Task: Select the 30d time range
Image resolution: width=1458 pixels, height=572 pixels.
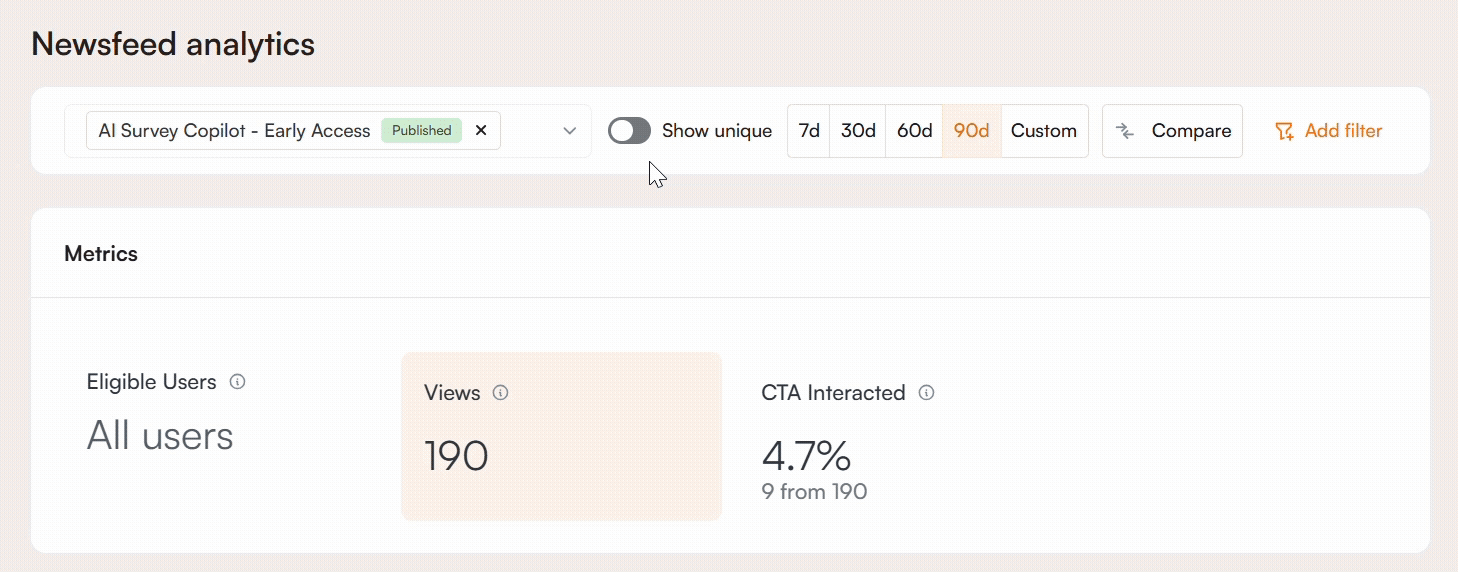Action: pyautogui.click(x=858, y=131)
